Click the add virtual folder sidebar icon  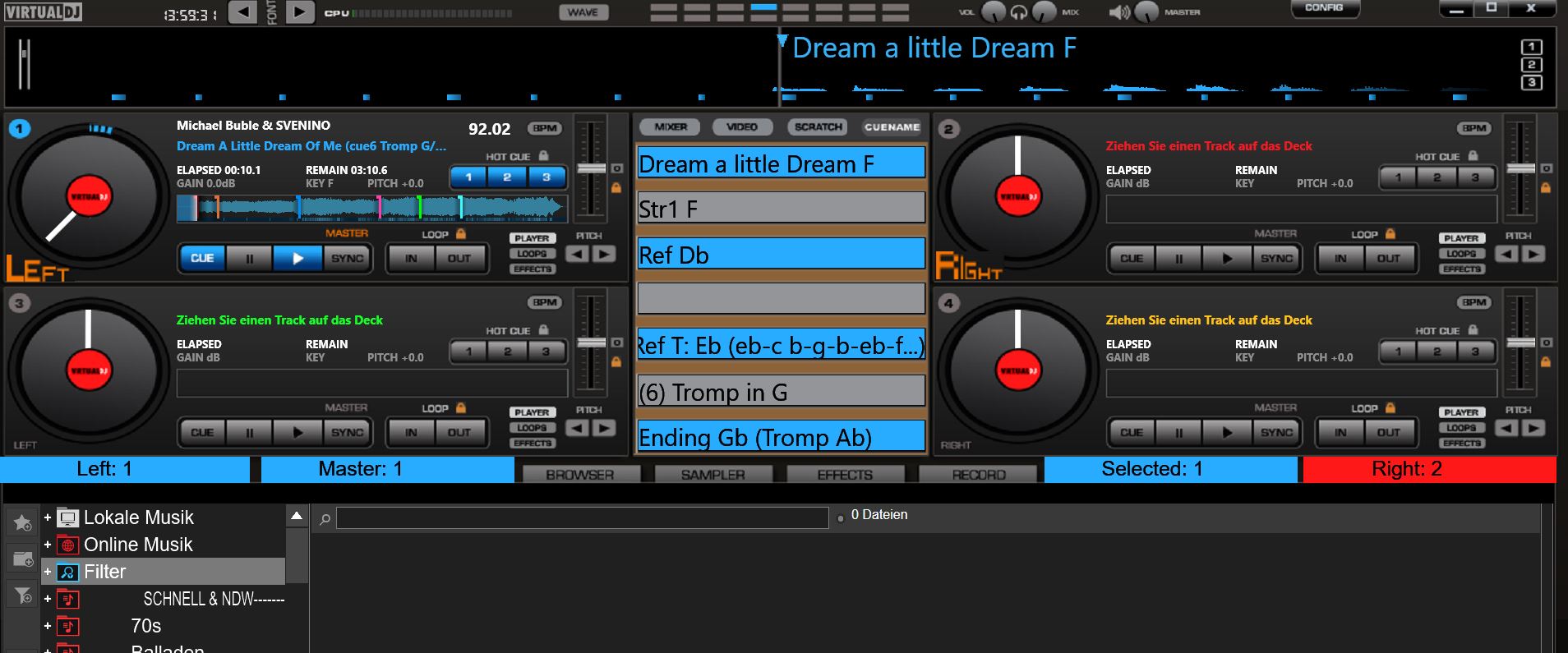point(22,559)
